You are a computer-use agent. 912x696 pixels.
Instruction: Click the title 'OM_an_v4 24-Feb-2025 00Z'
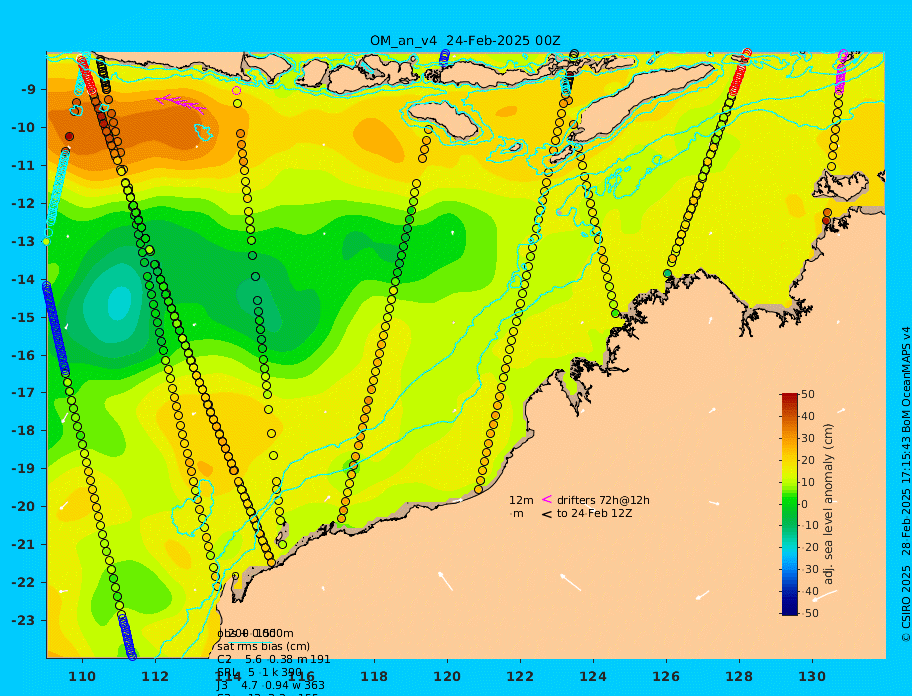[x=465, y=41]
